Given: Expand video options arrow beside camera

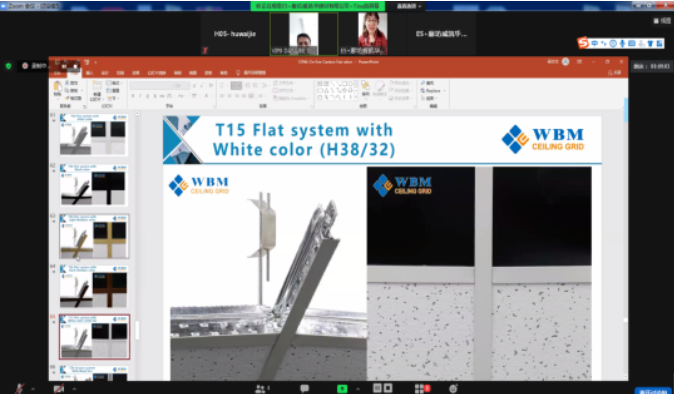Looking at the screenshot, I should pyautogui.click(x=74, y=389).
